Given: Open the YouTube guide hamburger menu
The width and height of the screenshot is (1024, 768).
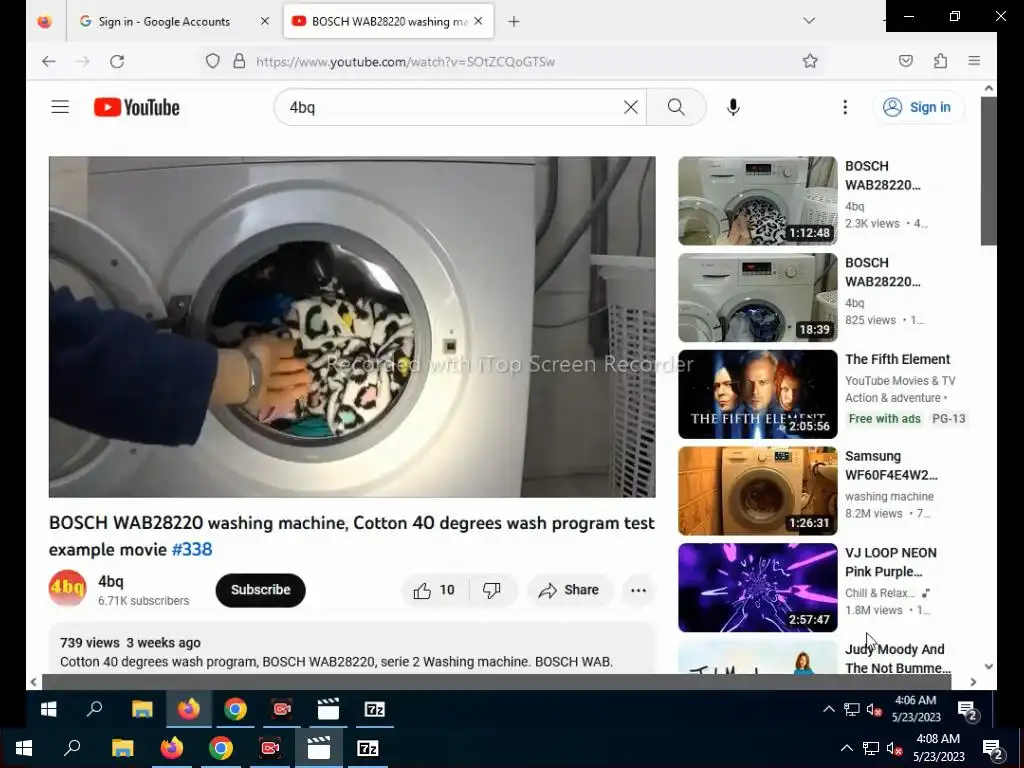Looking at the screenshot, I should [x=60, y=107].
